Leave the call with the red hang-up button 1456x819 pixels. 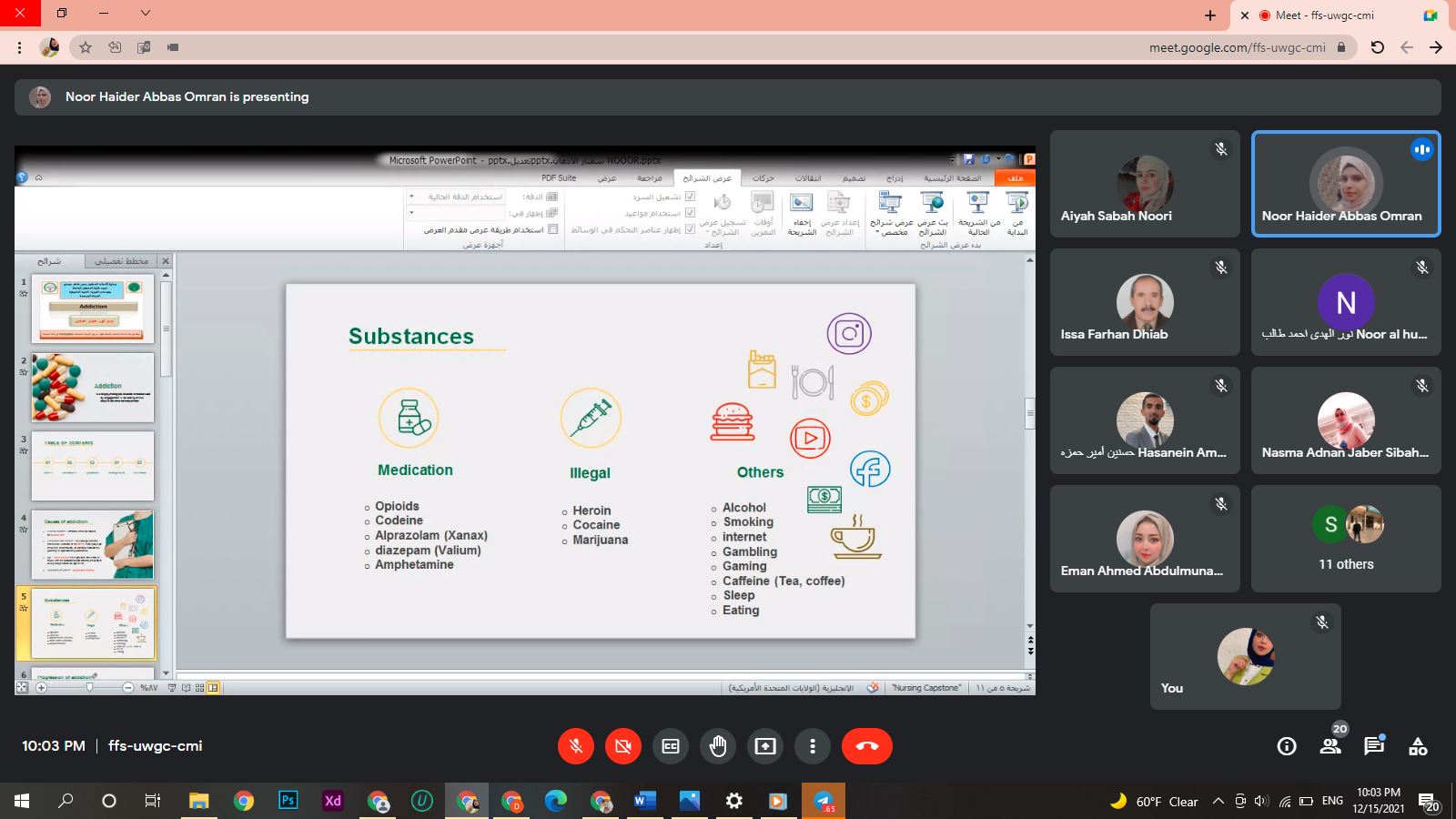click(x=866, y=746)
